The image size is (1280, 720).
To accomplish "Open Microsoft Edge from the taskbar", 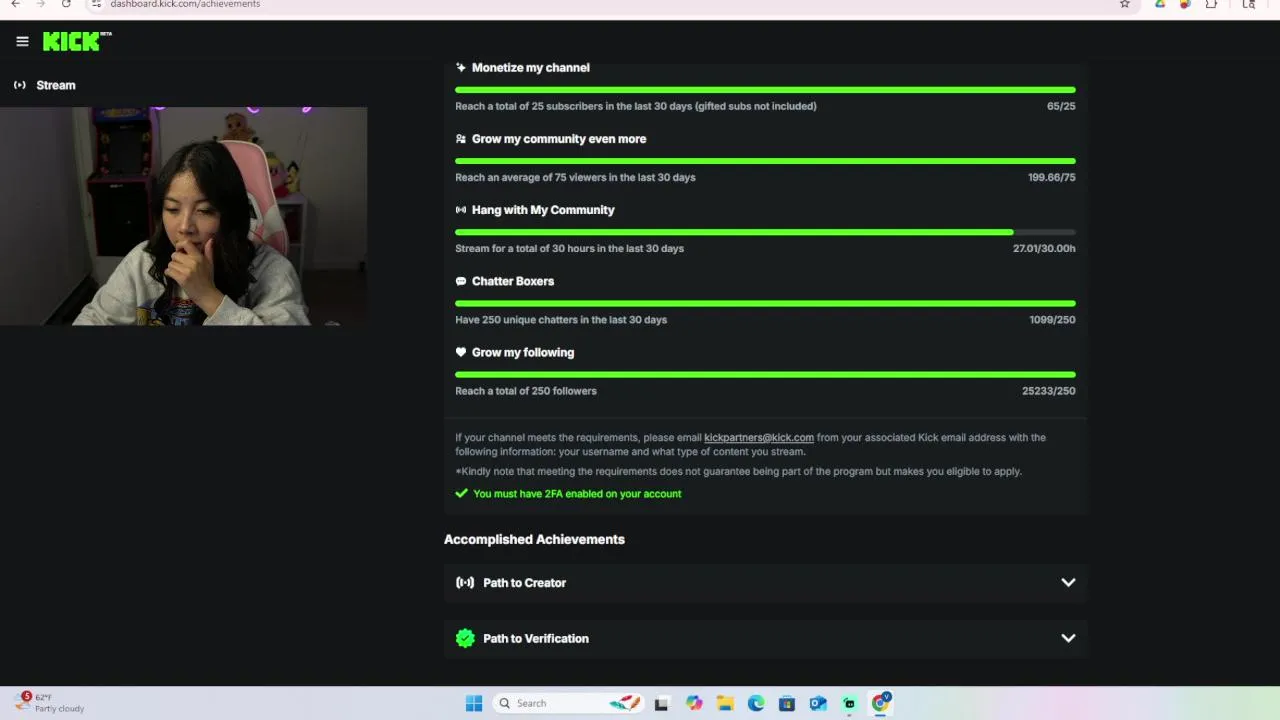I will (x=756, y=703).
